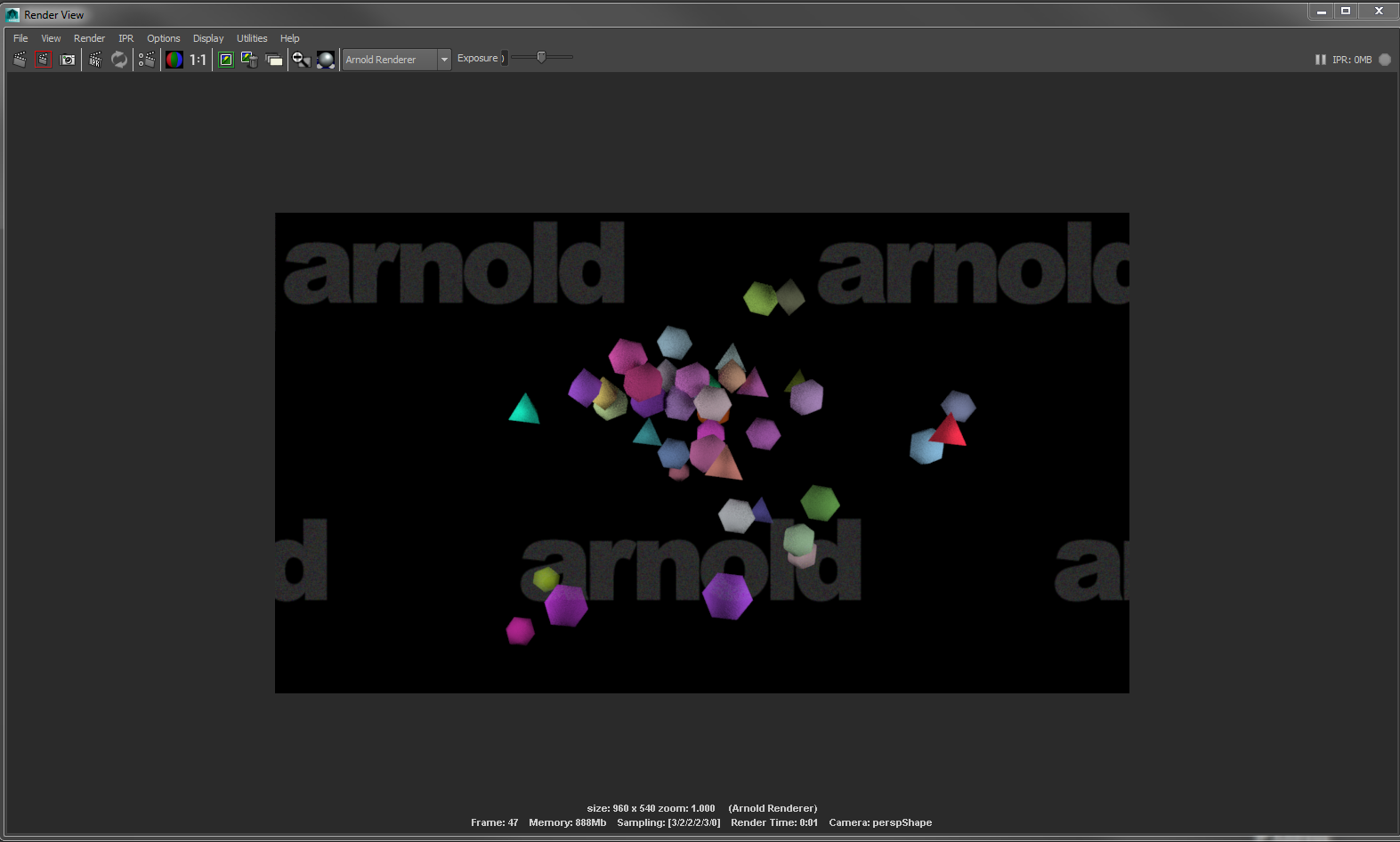Image resolution: width=1400 pixels, height=842 pixels.
Task: Maximize the Render View window
Action: coord(1346,11)
